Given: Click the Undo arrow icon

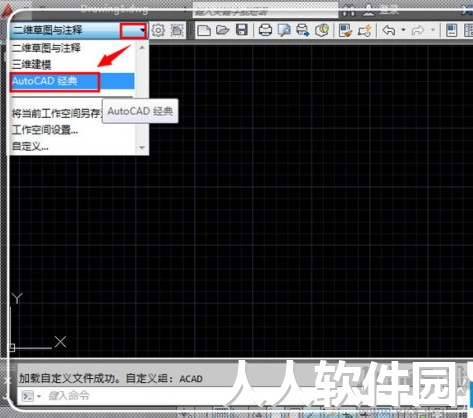Looking at the screenshot, I should [x=389, y=30].
